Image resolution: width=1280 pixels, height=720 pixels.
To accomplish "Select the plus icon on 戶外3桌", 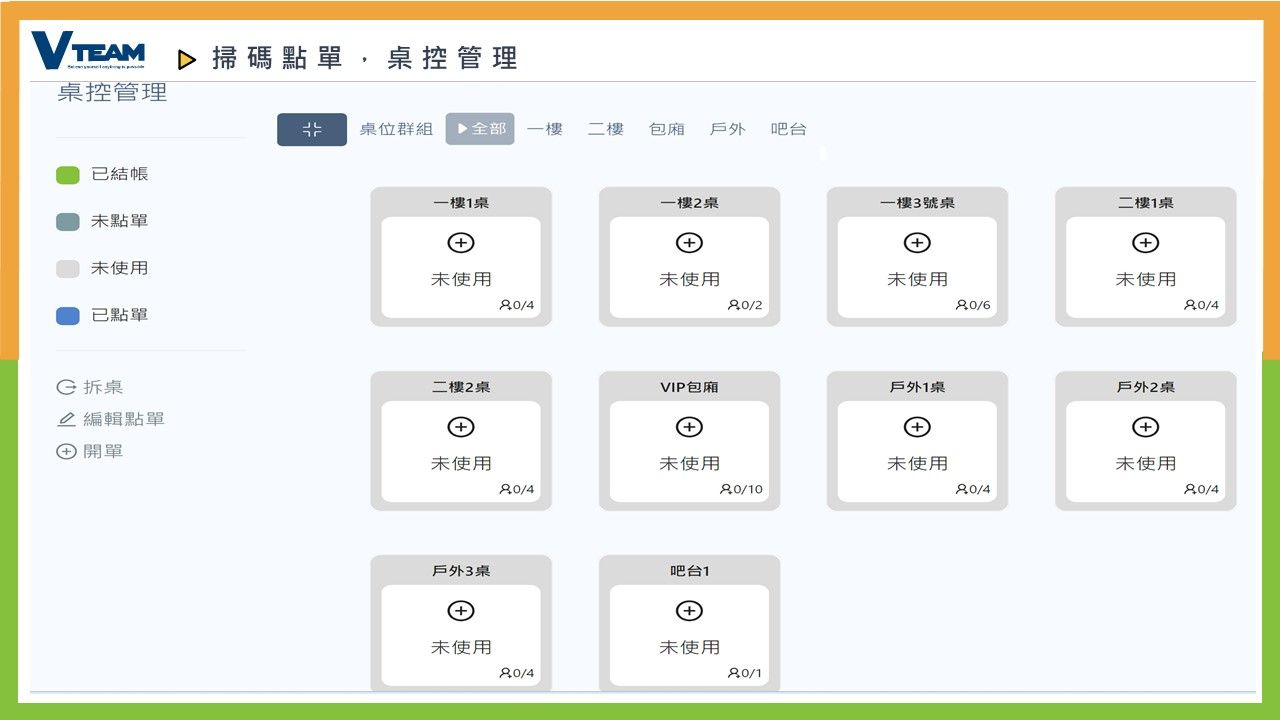I will tap(460, 610).
